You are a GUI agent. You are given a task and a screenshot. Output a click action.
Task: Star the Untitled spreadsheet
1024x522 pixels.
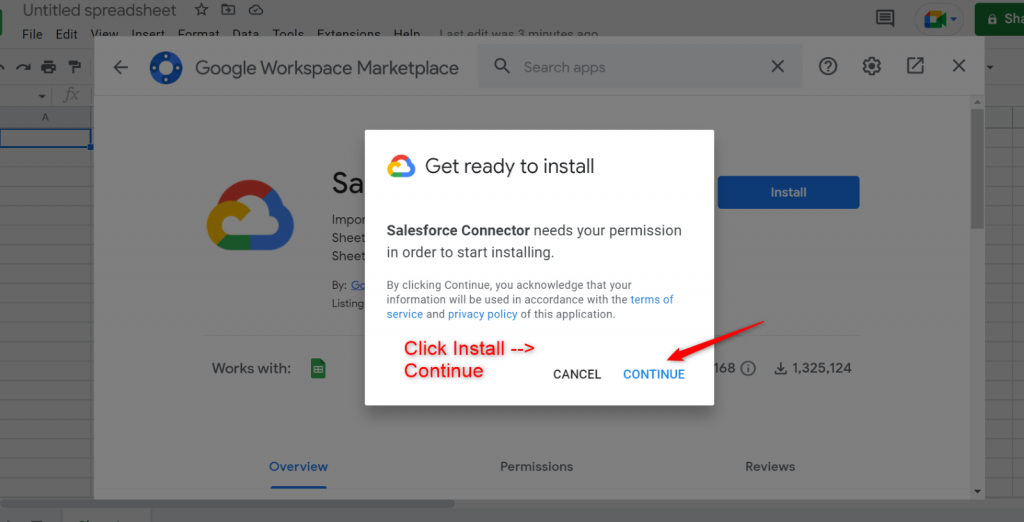(x=201, y=10)
